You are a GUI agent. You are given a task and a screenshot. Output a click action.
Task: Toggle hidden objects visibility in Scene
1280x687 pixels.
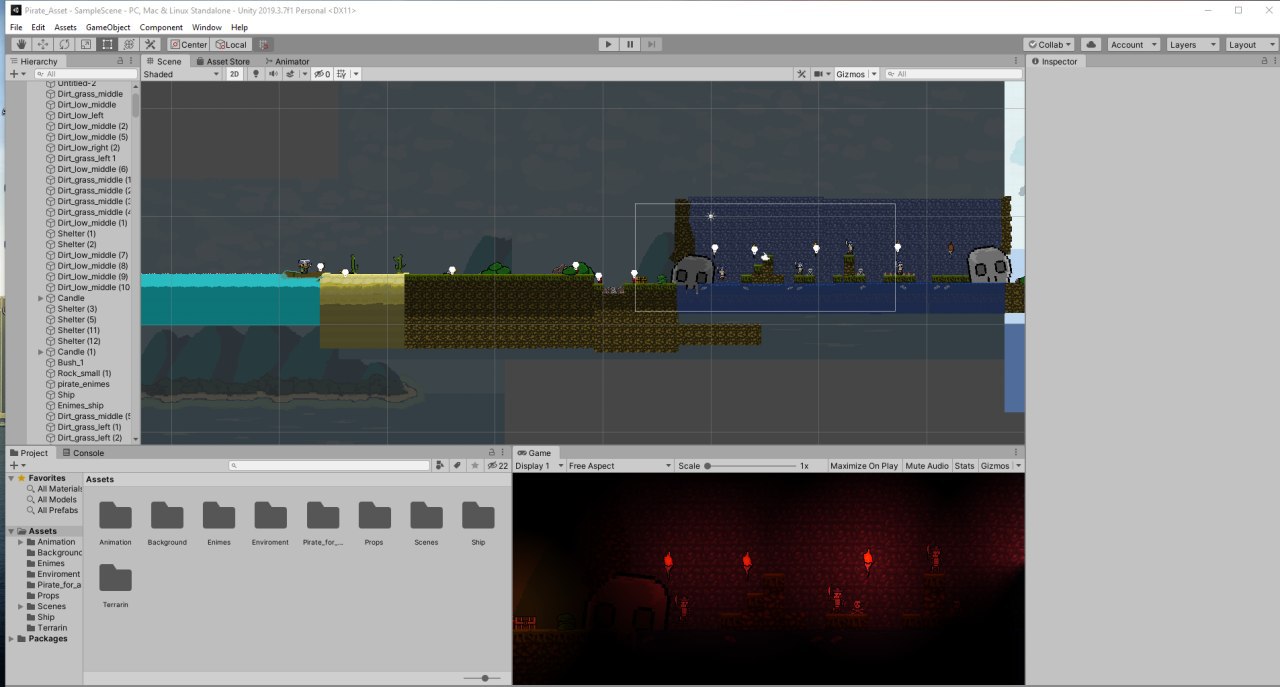(x=321, y=74)
